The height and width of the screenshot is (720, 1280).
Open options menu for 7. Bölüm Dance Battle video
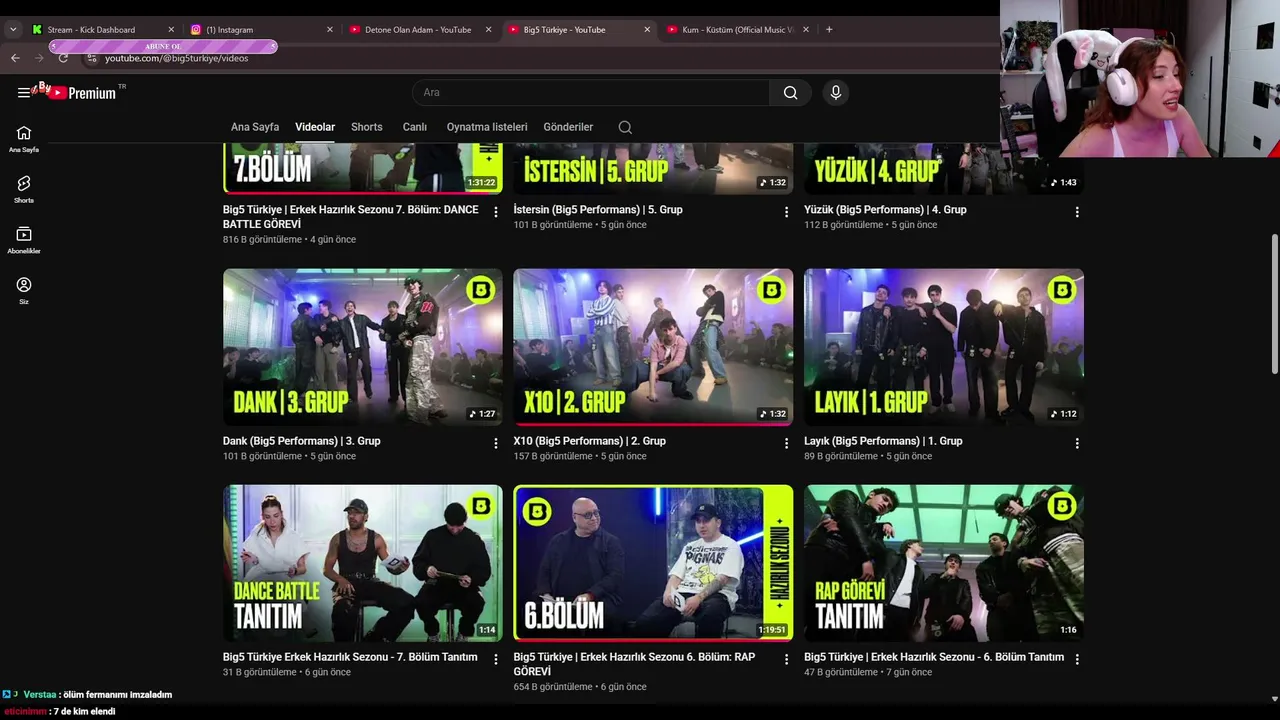[x=496, y=212]
